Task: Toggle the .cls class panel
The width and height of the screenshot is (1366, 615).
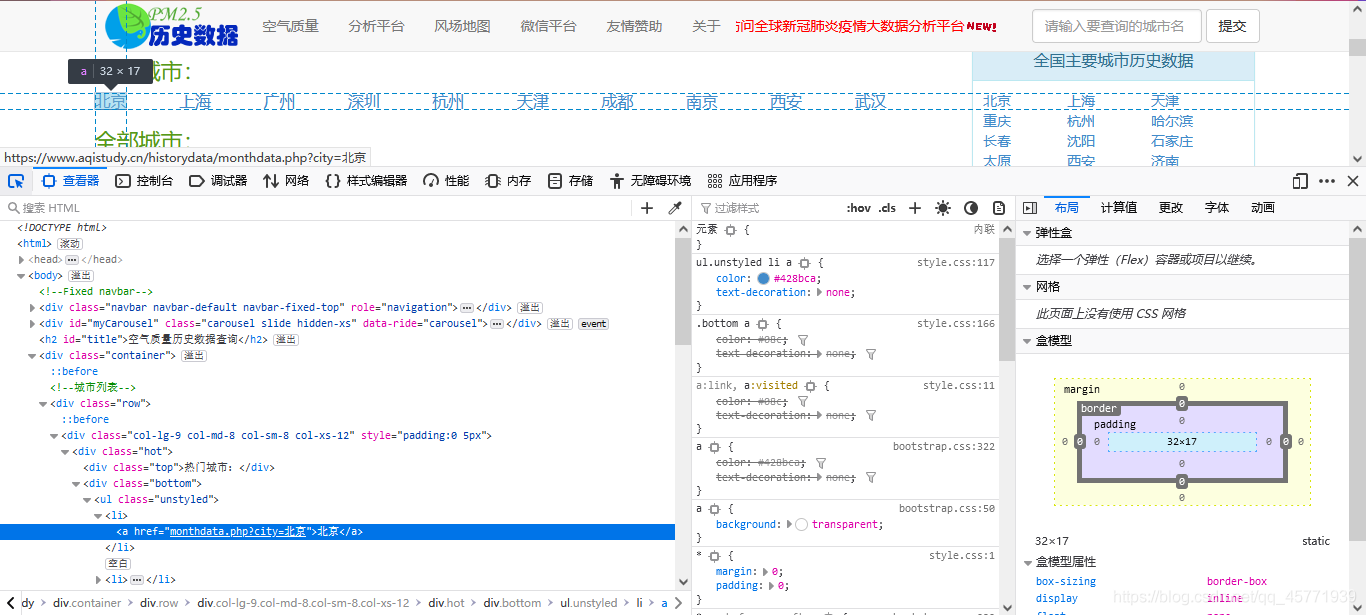Action: pos(887,208)
